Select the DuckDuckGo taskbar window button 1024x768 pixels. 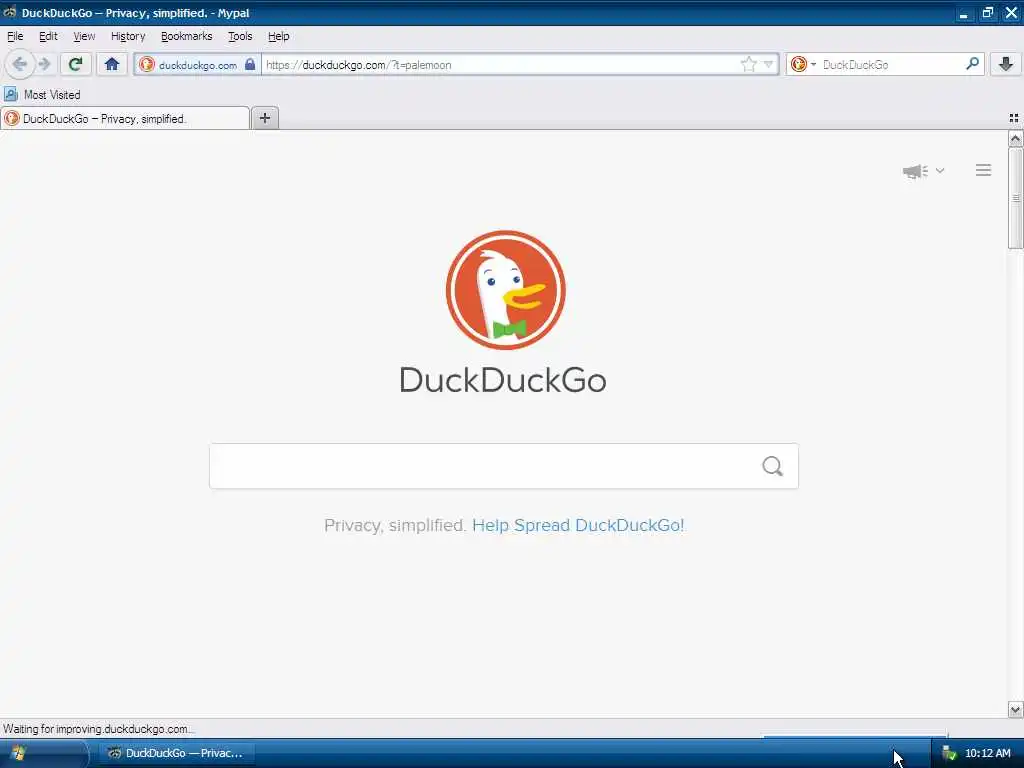(x=176, y=753)
